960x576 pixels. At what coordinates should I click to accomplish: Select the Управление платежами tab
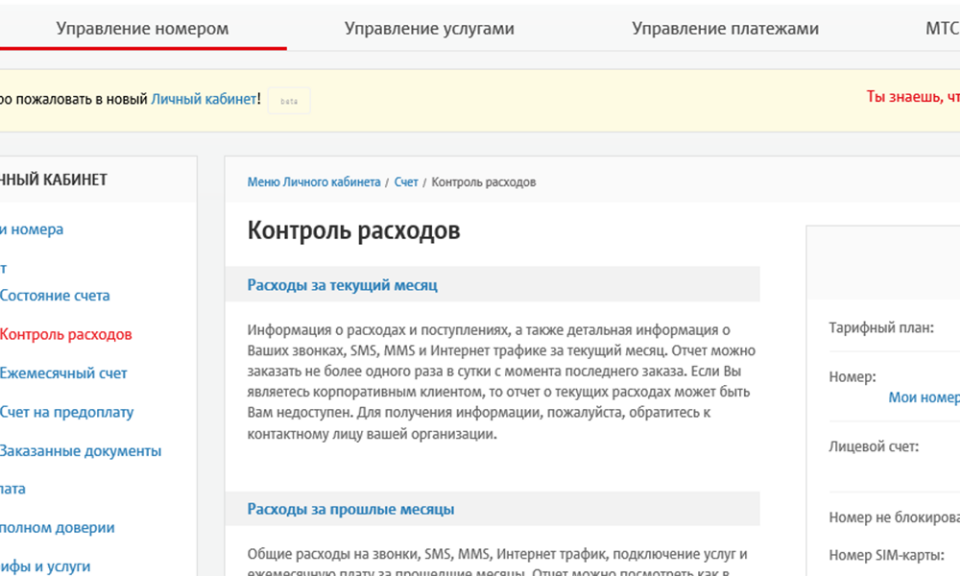click(725, 29)
